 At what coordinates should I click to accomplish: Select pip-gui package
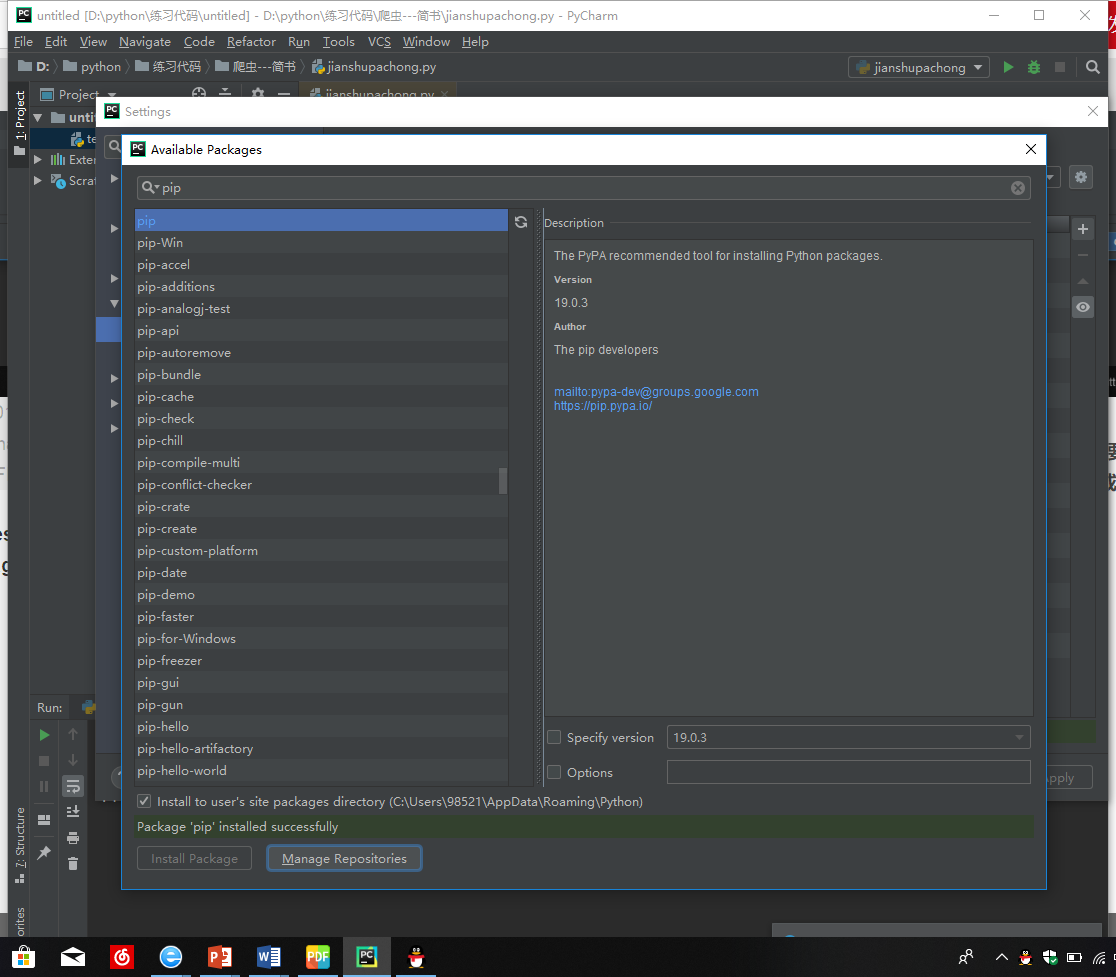click(321, 682)
